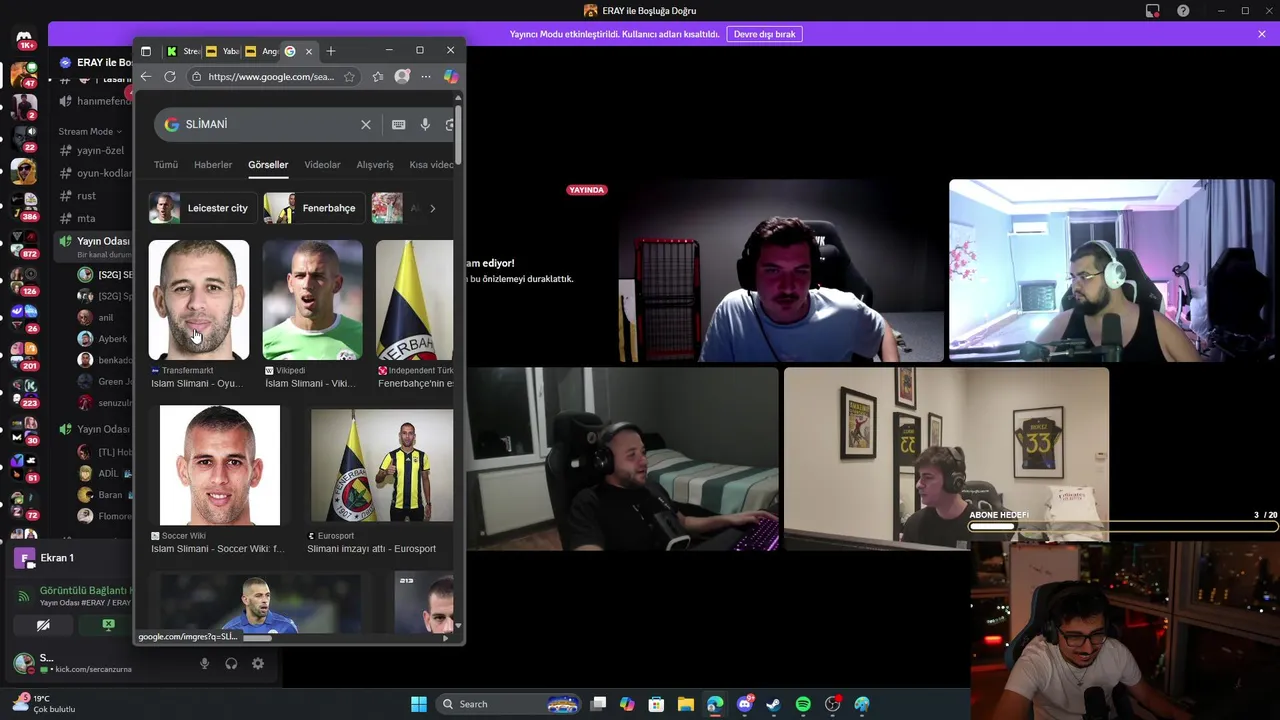Viewport: 1280px width, 720px height.
Task: Select the Alışveriş search tab
Action: (375, 164)
